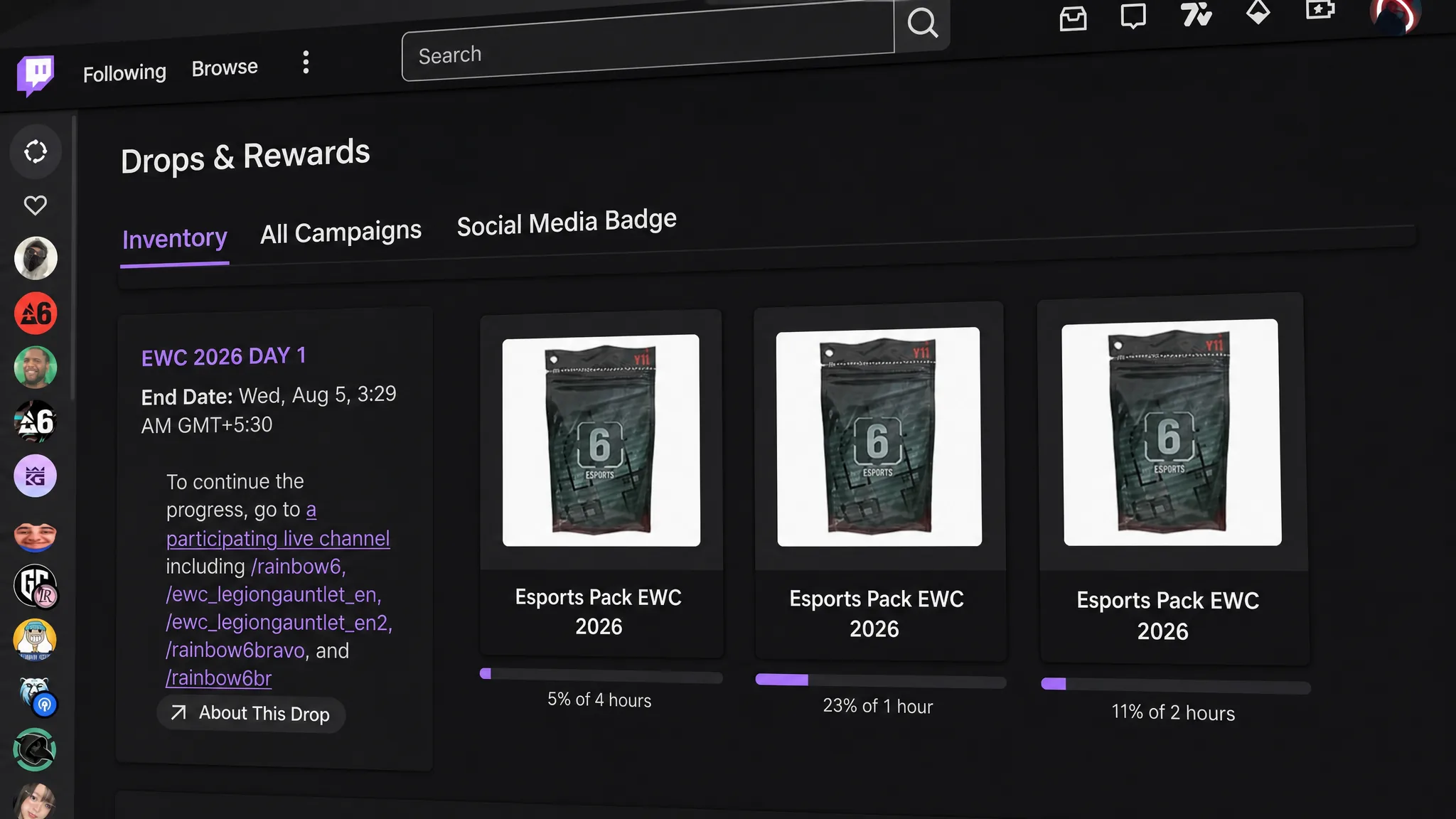
Task: Click the pack thumbnail with 11% progress
Action: coord(1172,433)
